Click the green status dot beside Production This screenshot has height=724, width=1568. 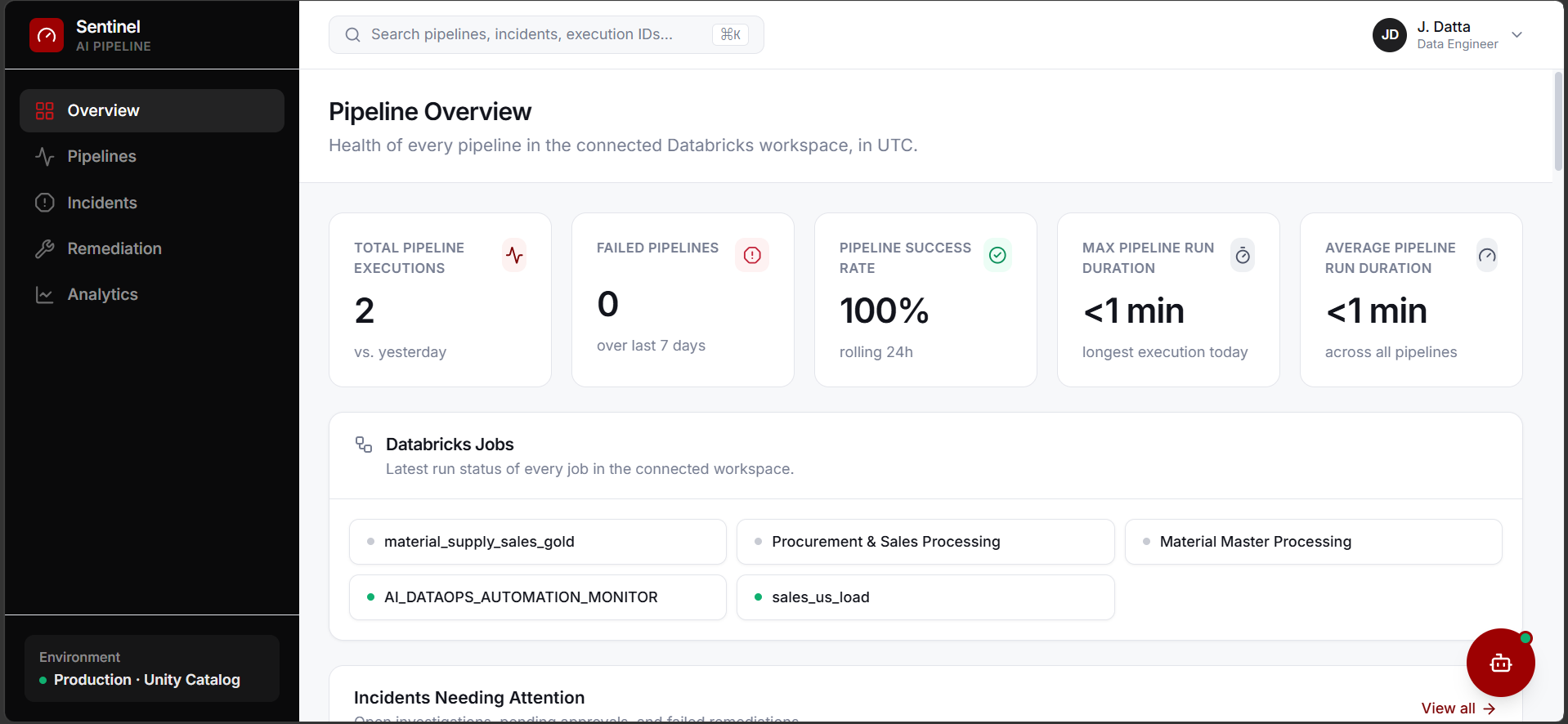(43, 680)
